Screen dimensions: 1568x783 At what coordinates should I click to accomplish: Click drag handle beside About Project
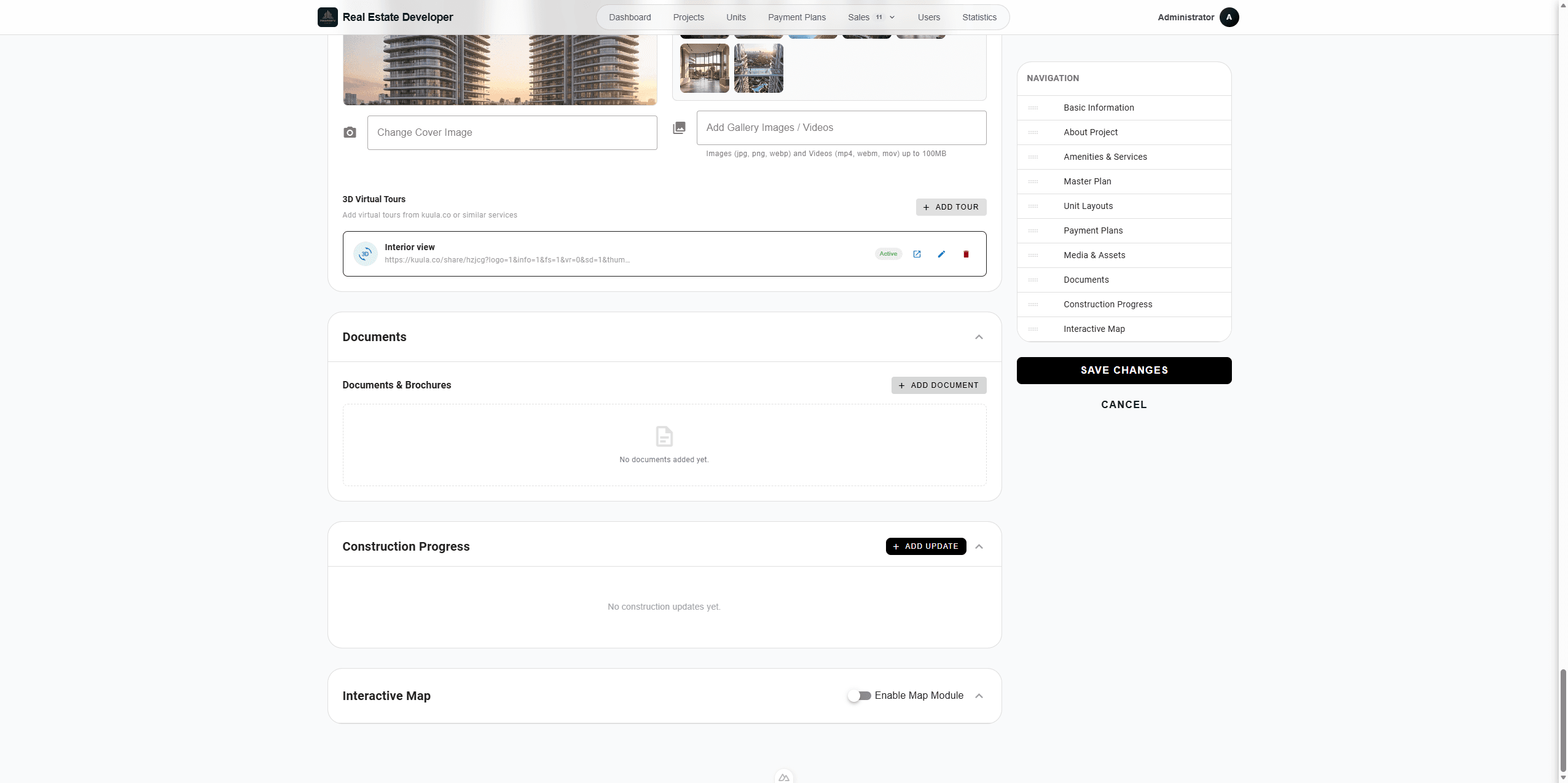click(1033, 133)
